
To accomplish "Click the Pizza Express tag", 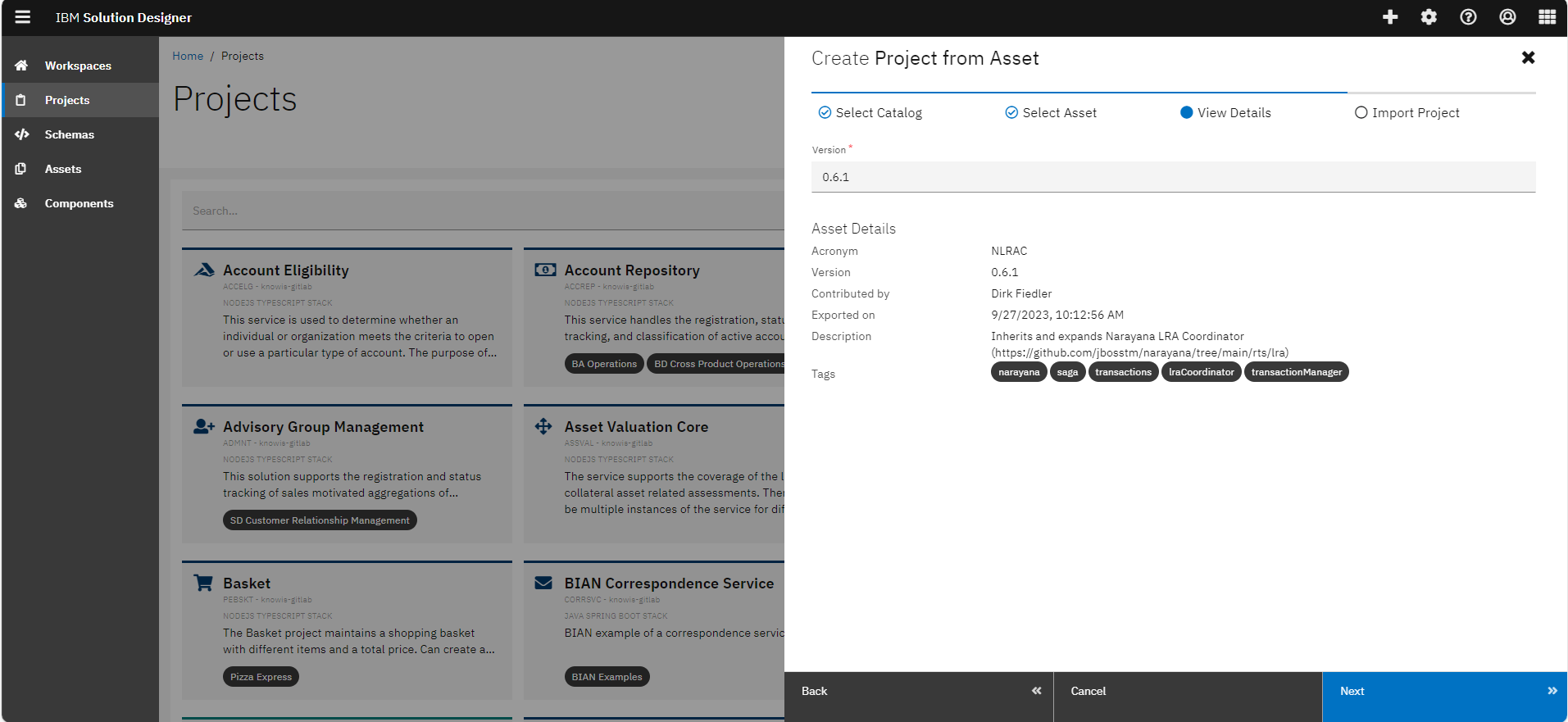I will coord(261,677).
